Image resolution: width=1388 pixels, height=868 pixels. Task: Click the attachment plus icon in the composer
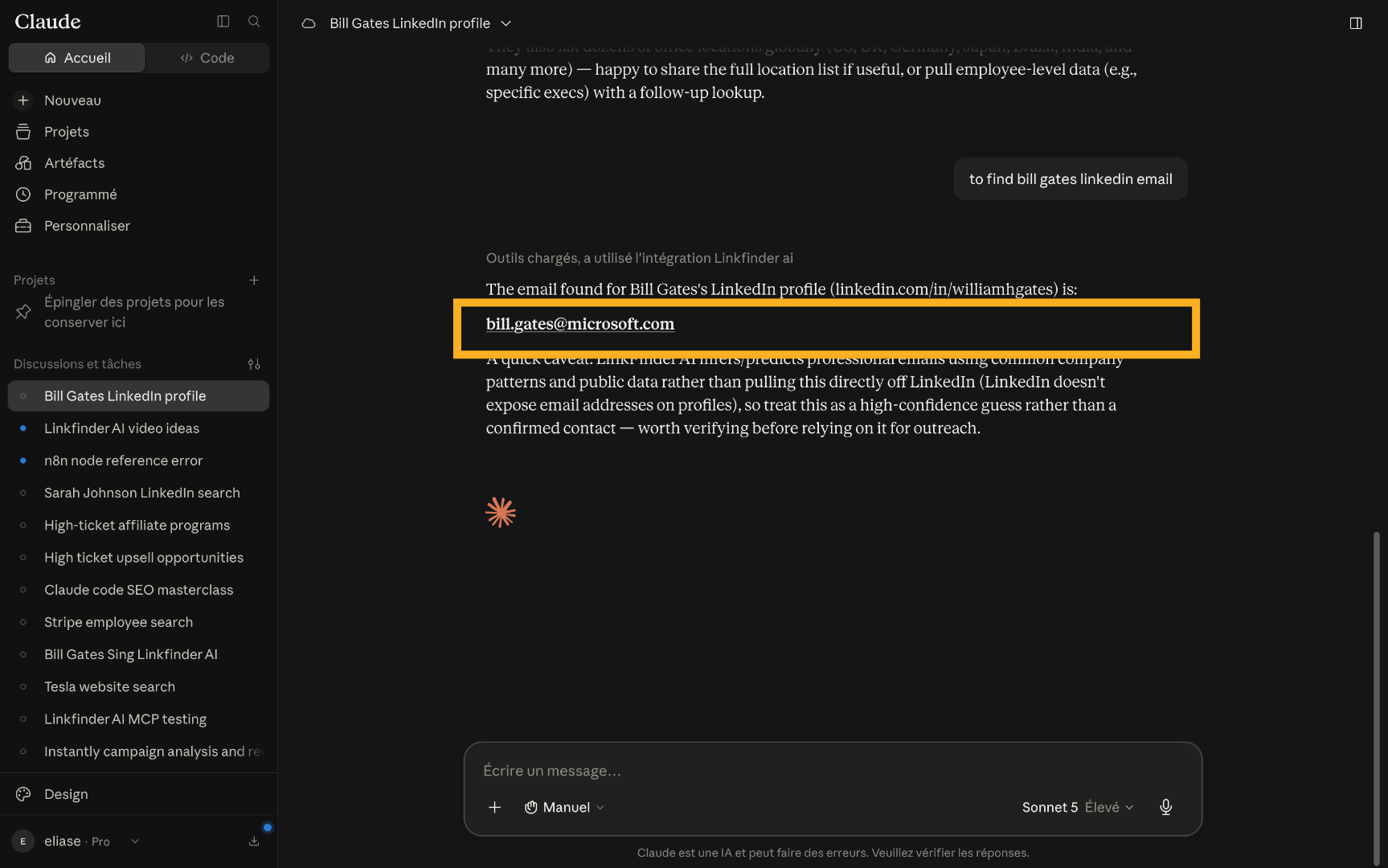coord(495,807)
